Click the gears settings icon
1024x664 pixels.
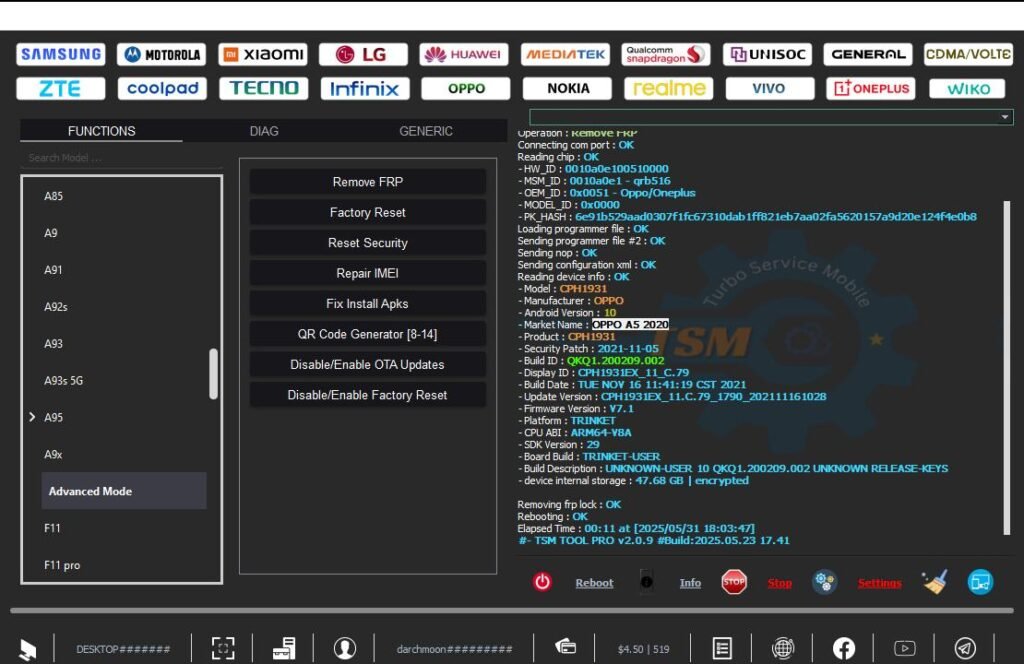(824, 582)
